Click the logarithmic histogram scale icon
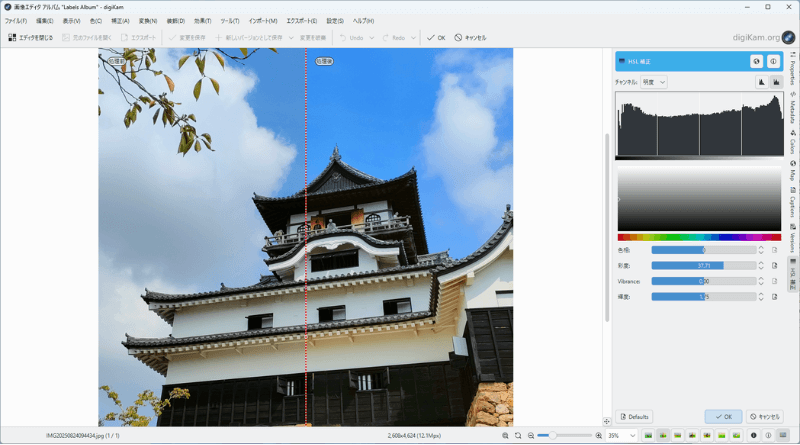Image resolution: width=800 pixels, height=445 pixels. [775, 82]
